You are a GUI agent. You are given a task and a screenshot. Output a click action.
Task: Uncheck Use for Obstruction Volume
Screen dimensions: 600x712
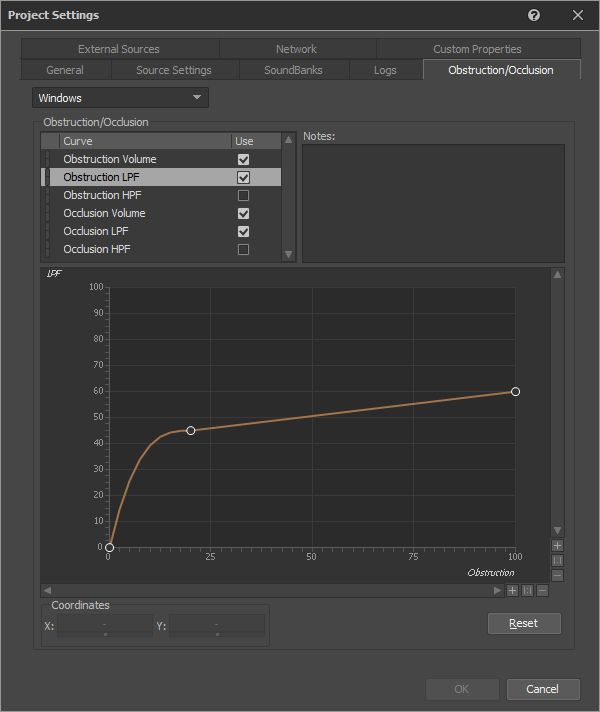243,159
